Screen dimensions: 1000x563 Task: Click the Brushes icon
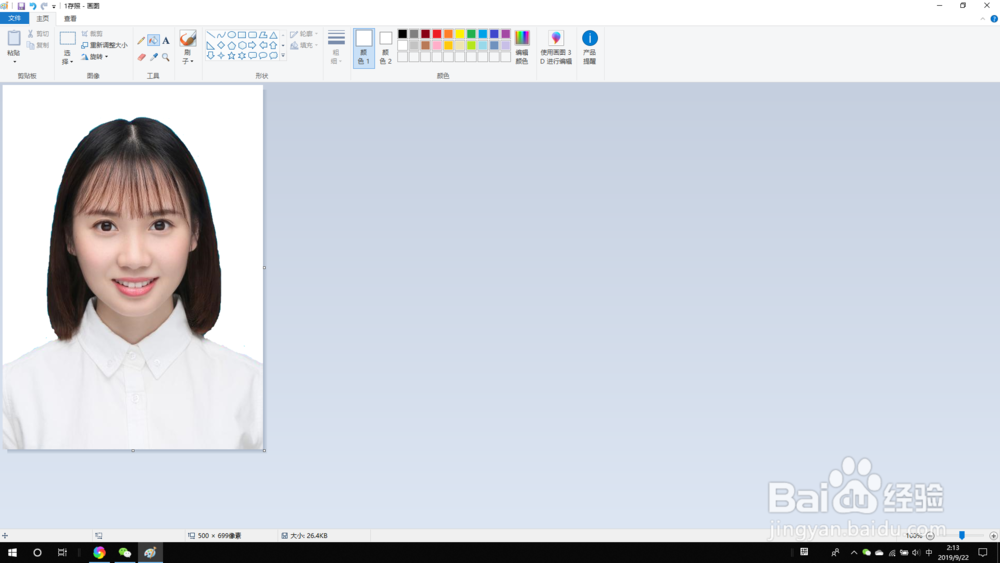click(x=188, y=38)
